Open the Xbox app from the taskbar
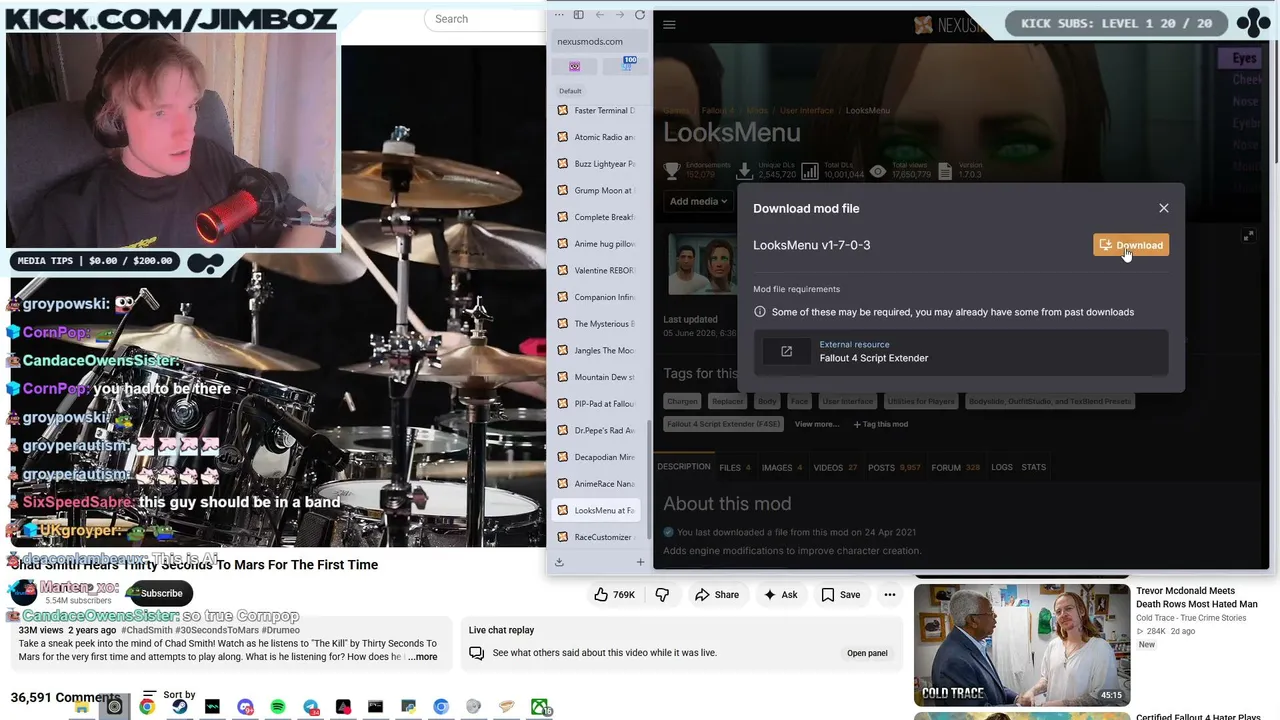Image resolution: width=1280 pixels, height=720 pixels. click(x=540, y=707)
